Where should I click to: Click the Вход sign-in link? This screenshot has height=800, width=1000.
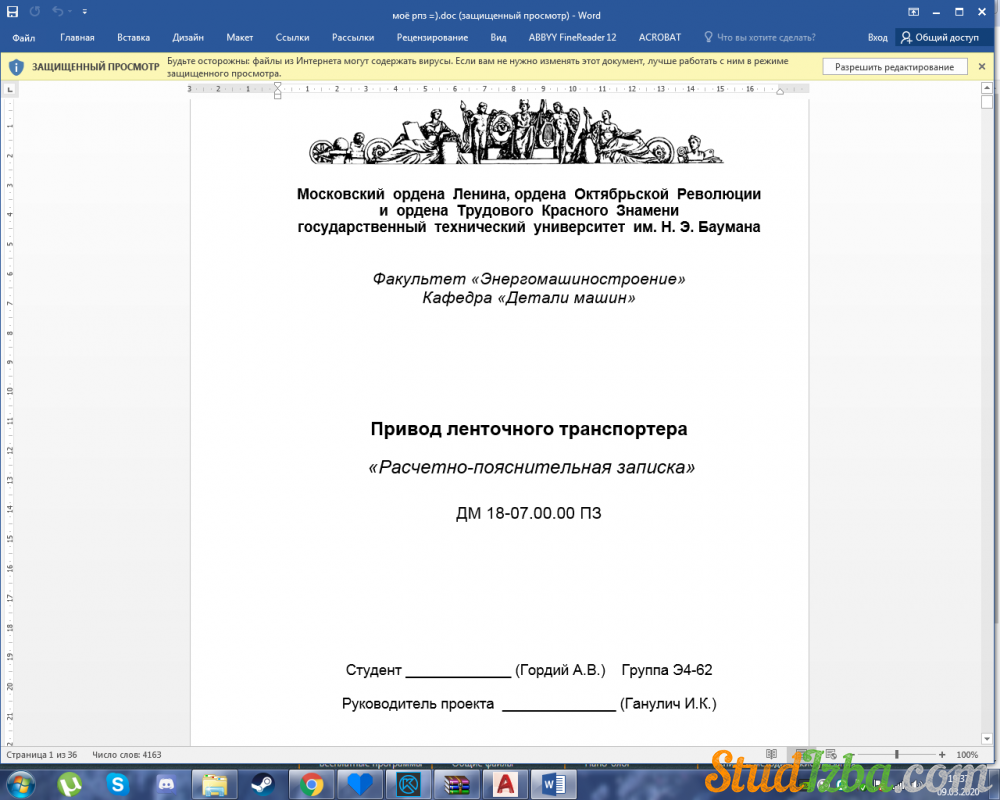pyautogui.click(x=878, y=38)
